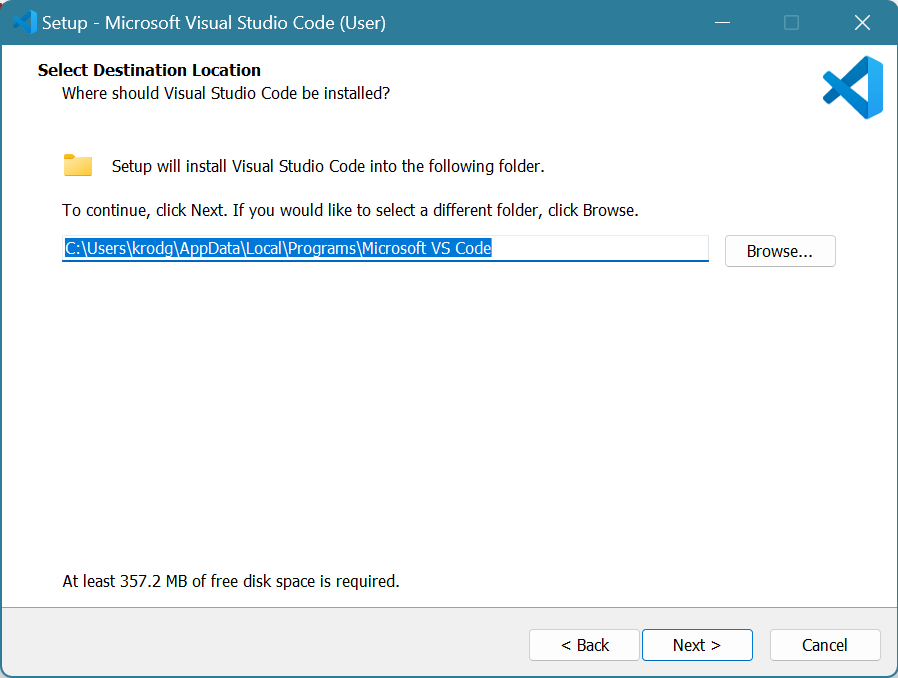The width and height of the screenshot is (898, 678).
Task: Click the blank space after the path text
Action: [x=600, y=248]
